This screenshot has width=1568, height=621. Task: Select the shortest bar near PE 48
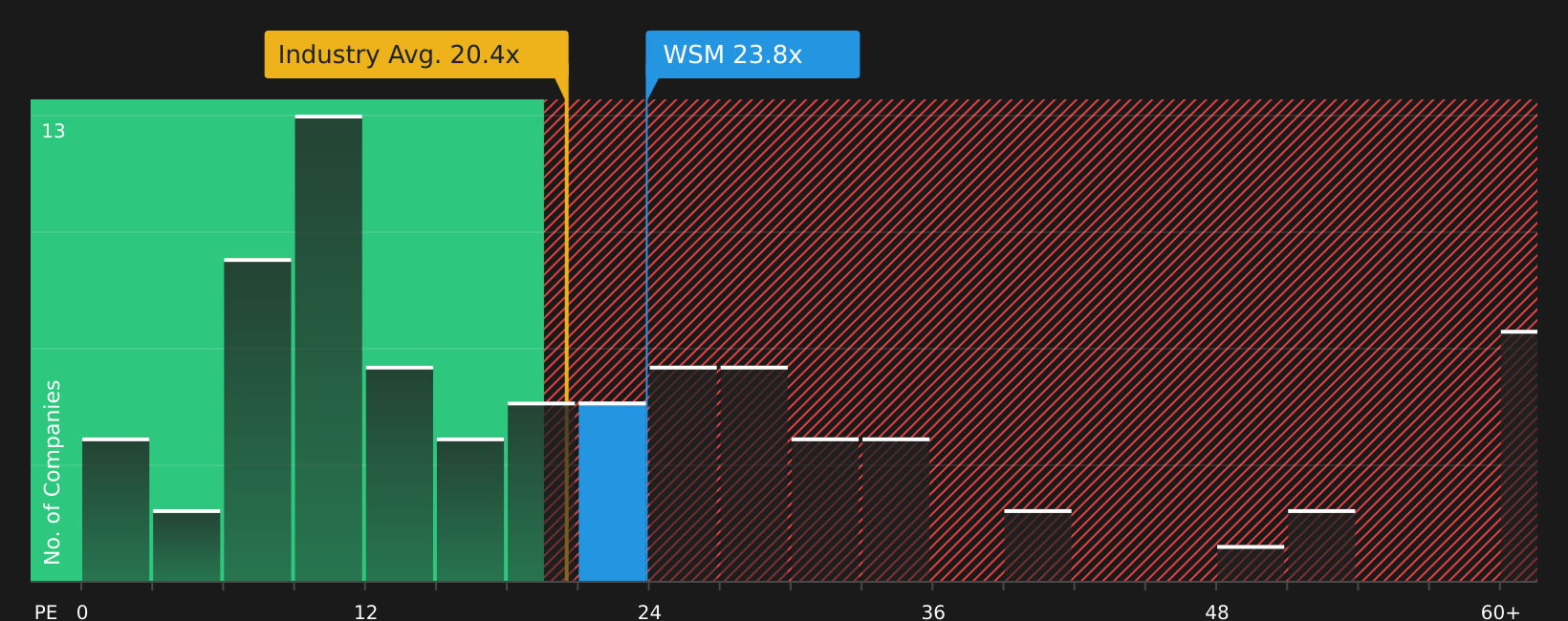(x=1251, y=563)
